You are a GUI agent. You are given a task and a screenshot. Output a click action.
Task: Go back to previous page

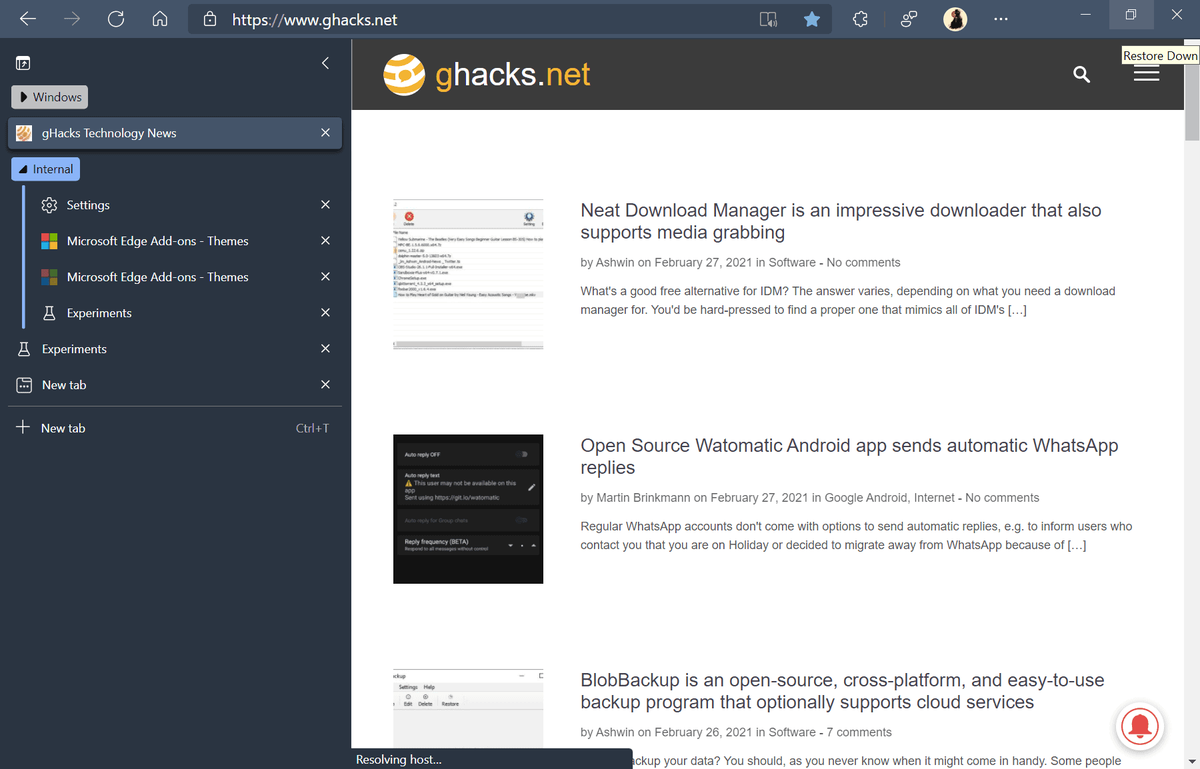coord(28,19)
